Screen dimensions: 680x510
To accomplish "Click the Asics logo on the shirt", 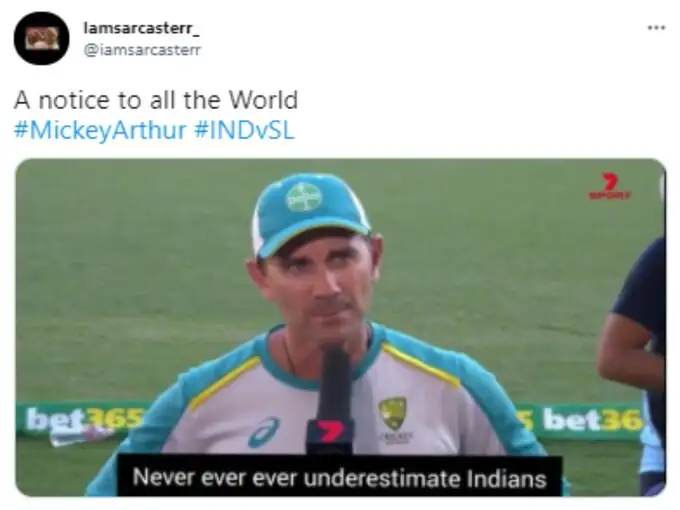I will coord(264,432).
